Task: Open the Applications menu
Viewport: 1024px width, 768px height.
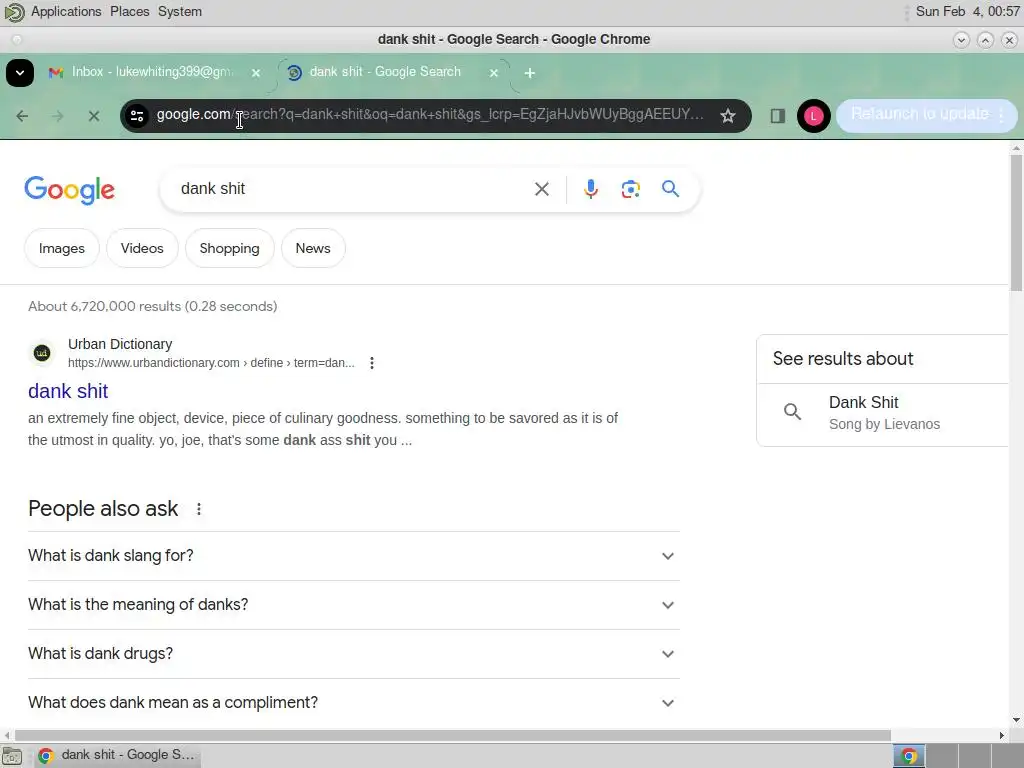Action: [66, 12]
